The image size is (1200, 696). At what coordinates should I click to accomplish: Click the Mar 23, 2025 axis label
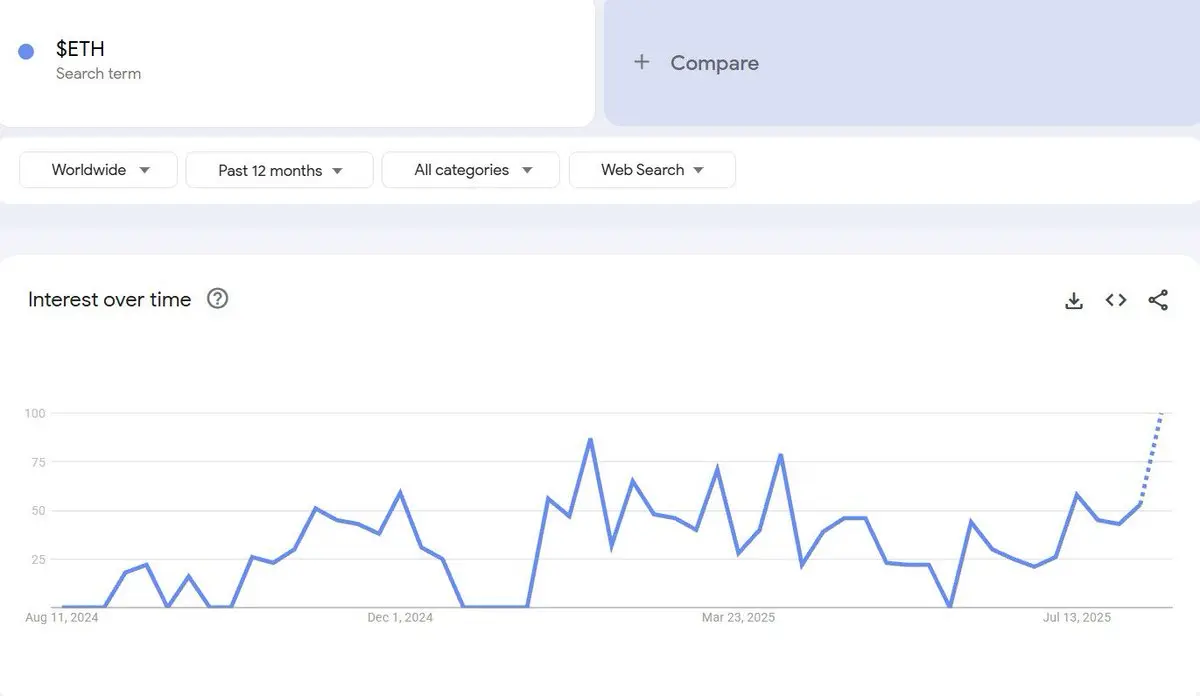738,618
